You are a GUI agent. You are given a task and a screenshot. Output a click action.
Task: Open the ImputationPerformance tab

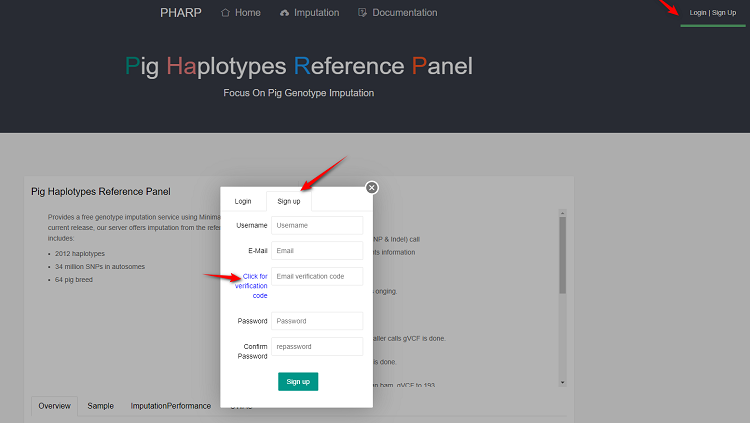[x=170, y=406]
